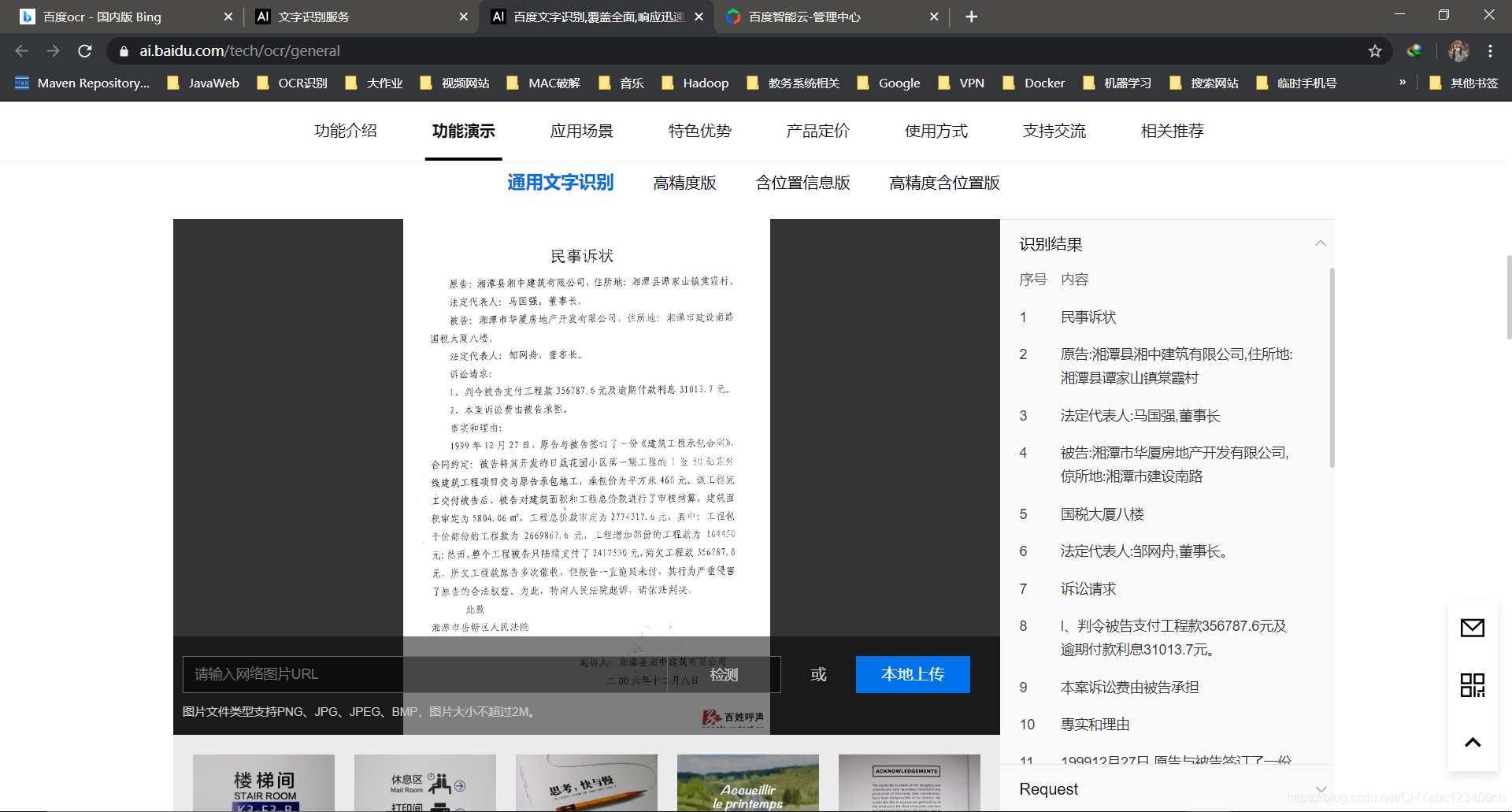Viewport: 1512px width, 812px height.
Task: Reload the current page
Action: 85,51
